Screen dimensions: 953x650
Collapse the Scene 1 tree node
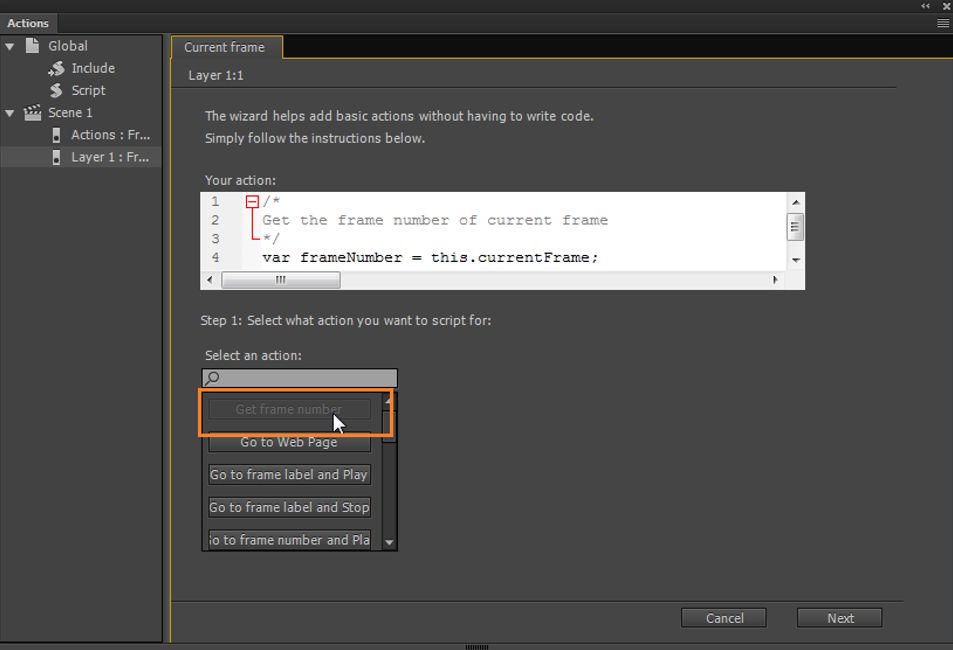click(x=10, y=113)
